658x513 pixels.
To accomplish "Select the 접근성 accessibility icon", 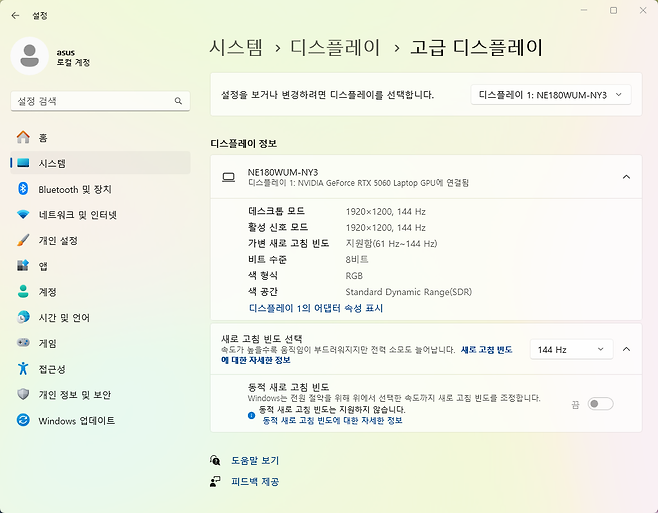I will pyautogui.click(x=23, y=369).
